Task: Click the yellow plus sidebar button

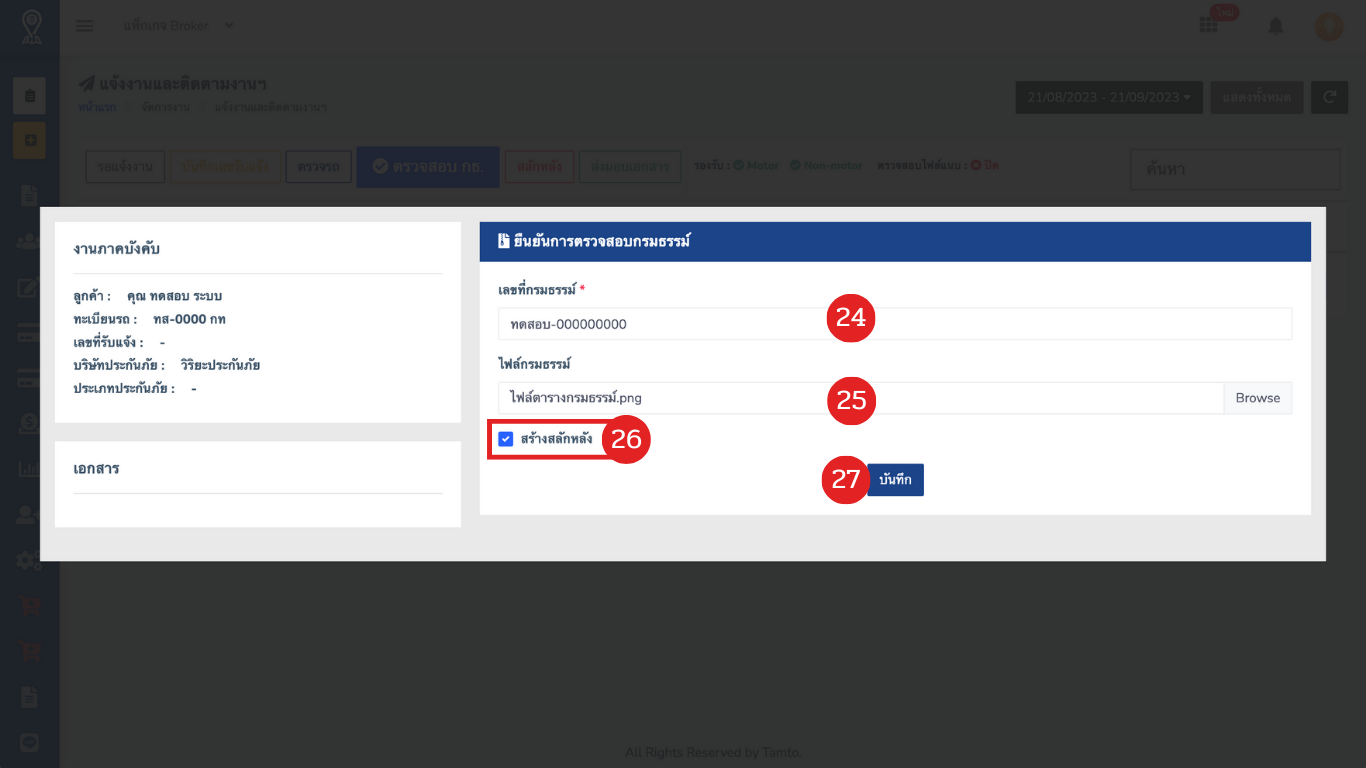Action: [30, 141]
